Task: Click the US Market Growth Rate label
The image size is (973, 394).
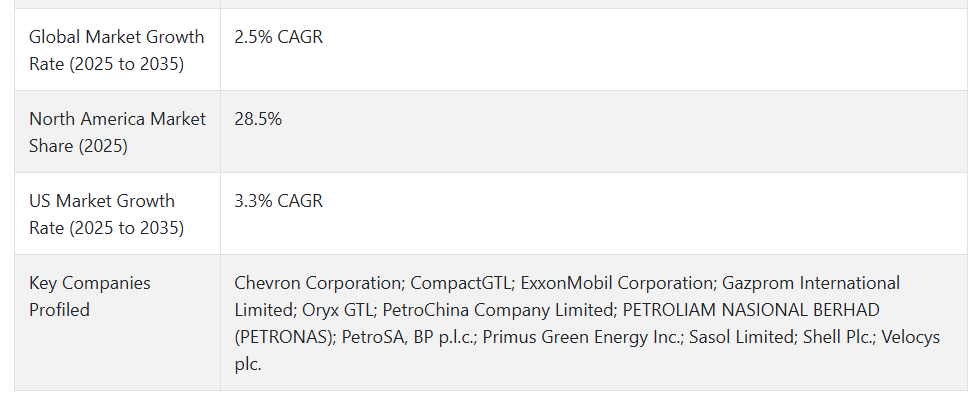Action: click(107, 214)
